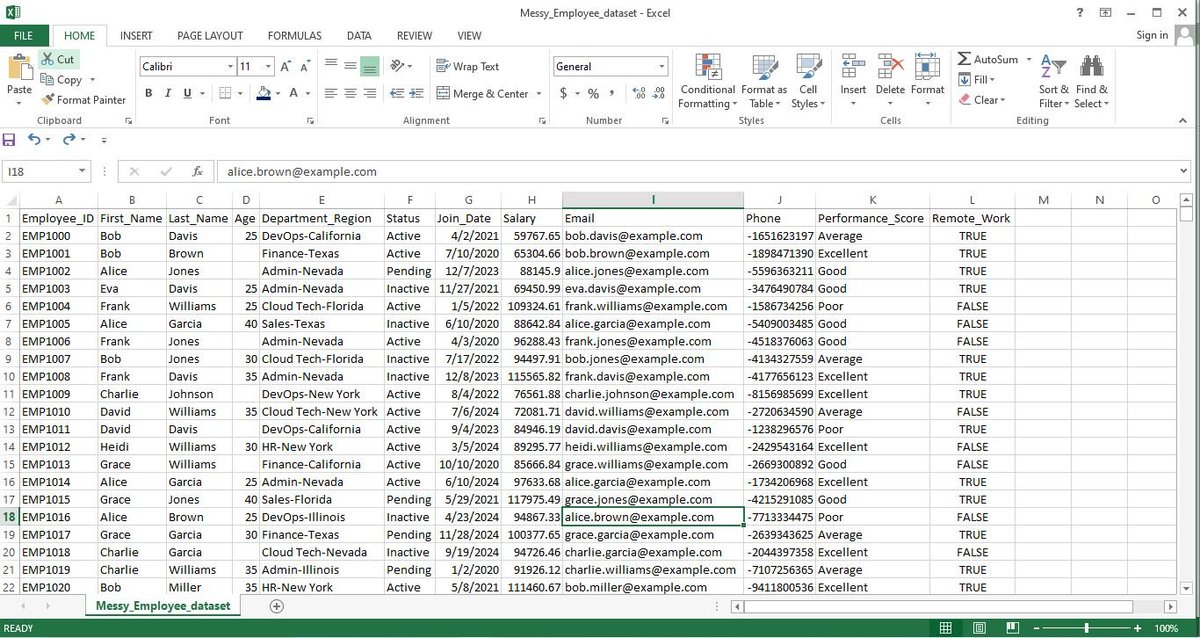The height and width of the screenshot is (638, 1200).
Task: Click the AutoSum sigma icon
Action: 965,60
